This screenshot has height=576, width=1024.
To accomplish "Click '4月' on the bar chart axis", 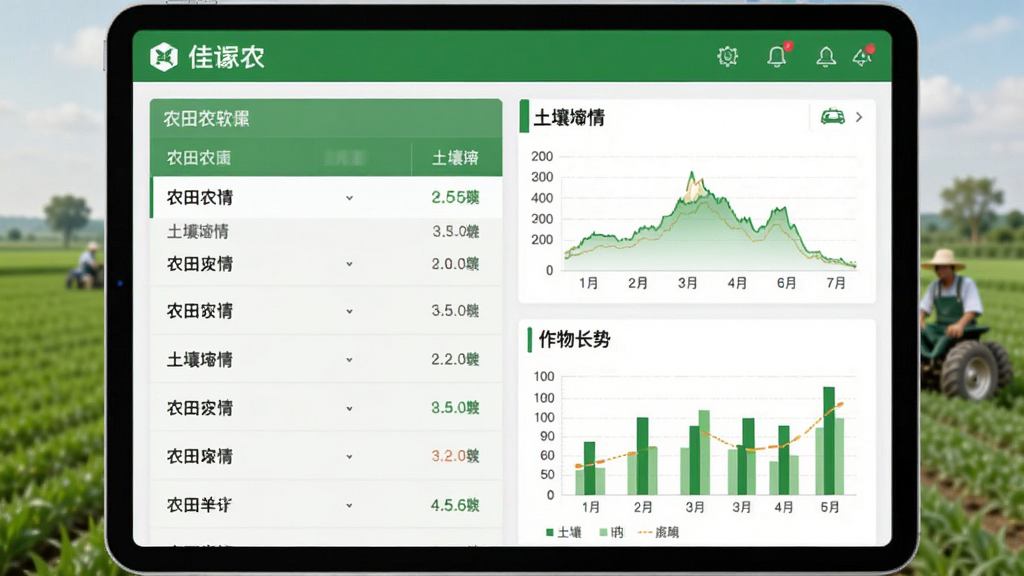I will coord(784,507).
